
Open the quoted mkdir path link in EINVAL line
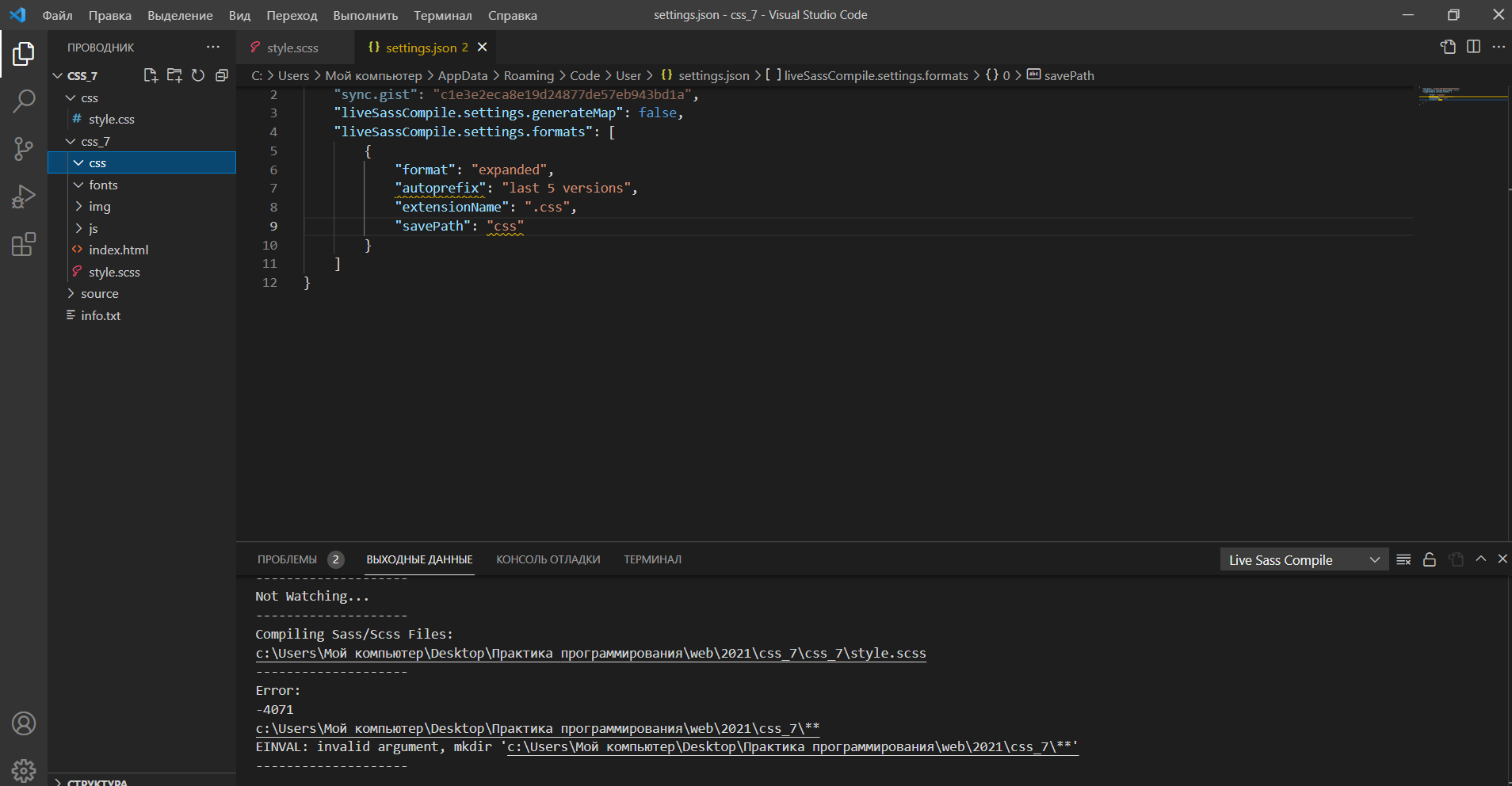(x=792, y=746)
